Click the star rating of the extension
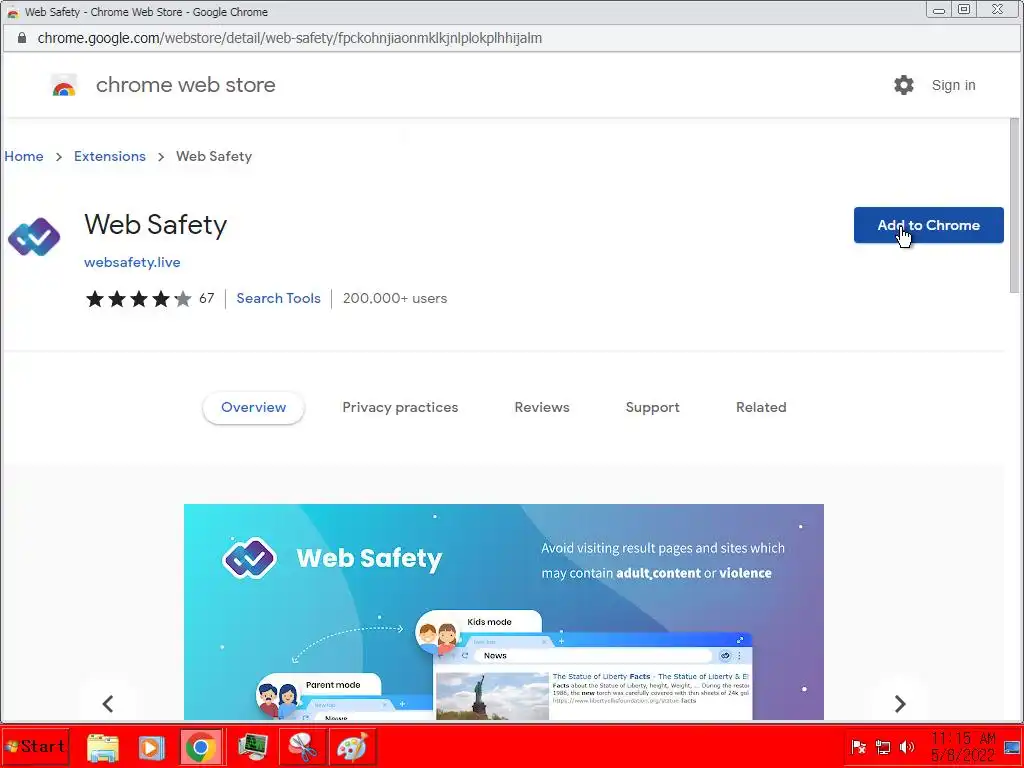This screenshot has height=768, width=1024. [x=138, y=299]
